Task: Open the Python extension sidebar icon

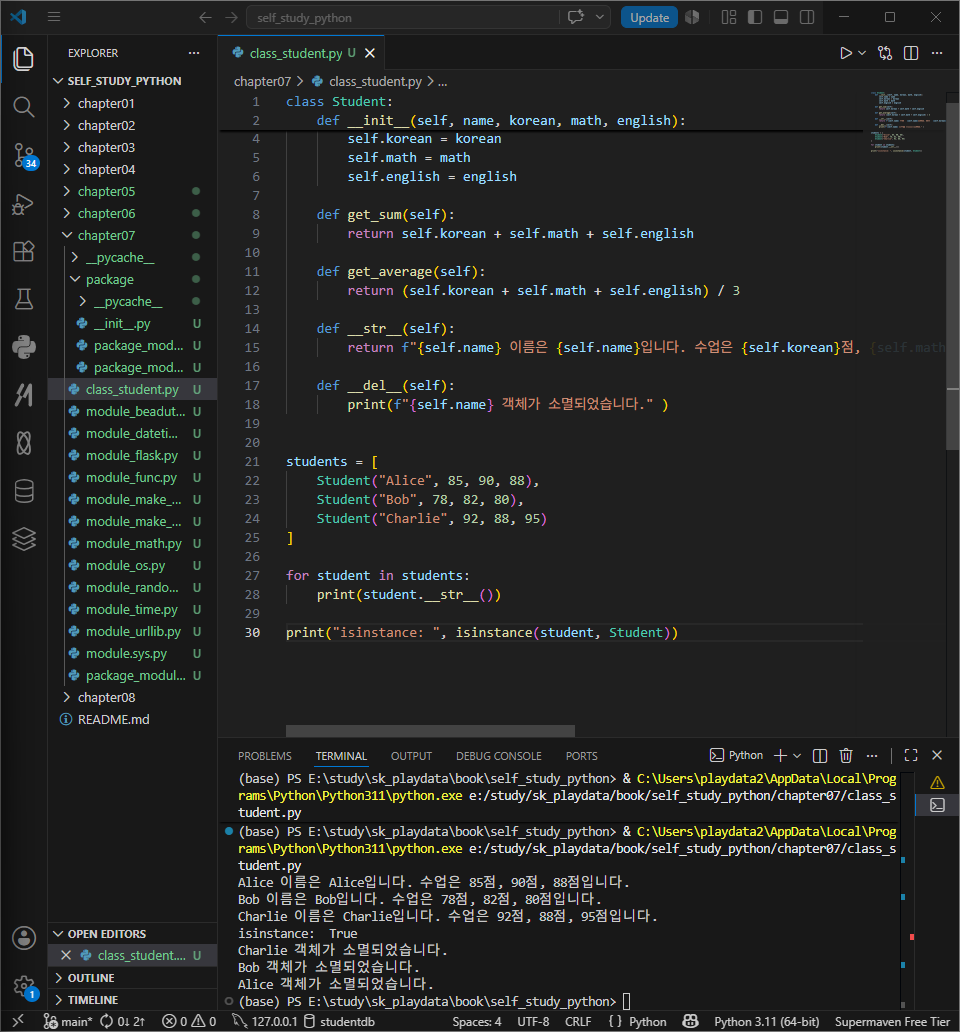Action: (24, 347)
